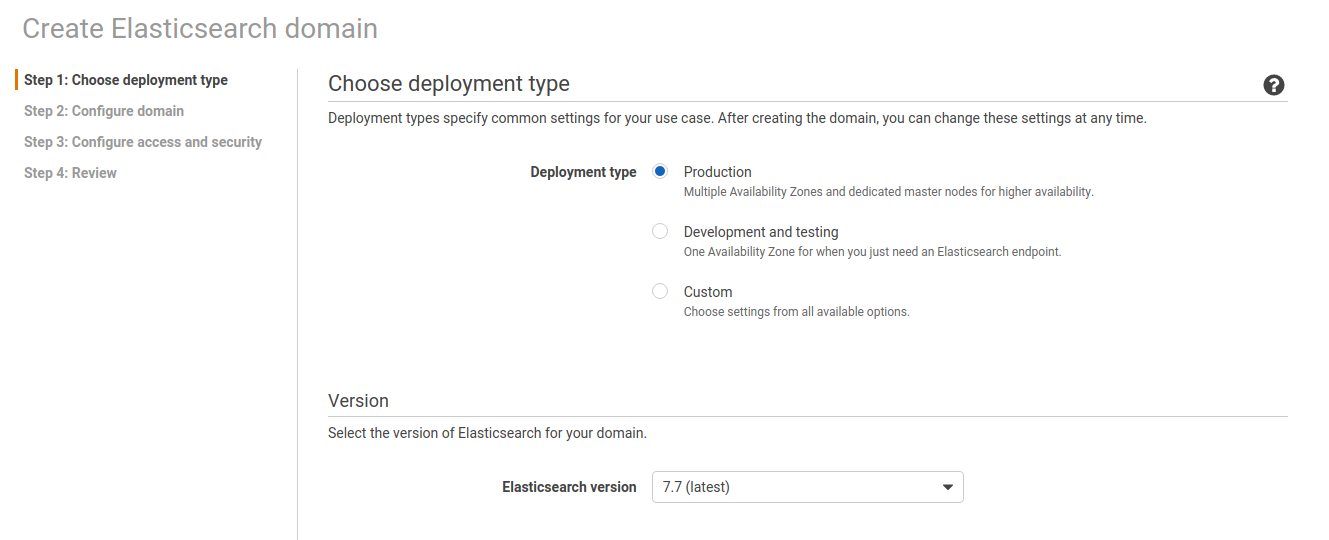Go to Step 2: Configure domain
Screen dimensions: 1329x540
click(x=104, y=111)
